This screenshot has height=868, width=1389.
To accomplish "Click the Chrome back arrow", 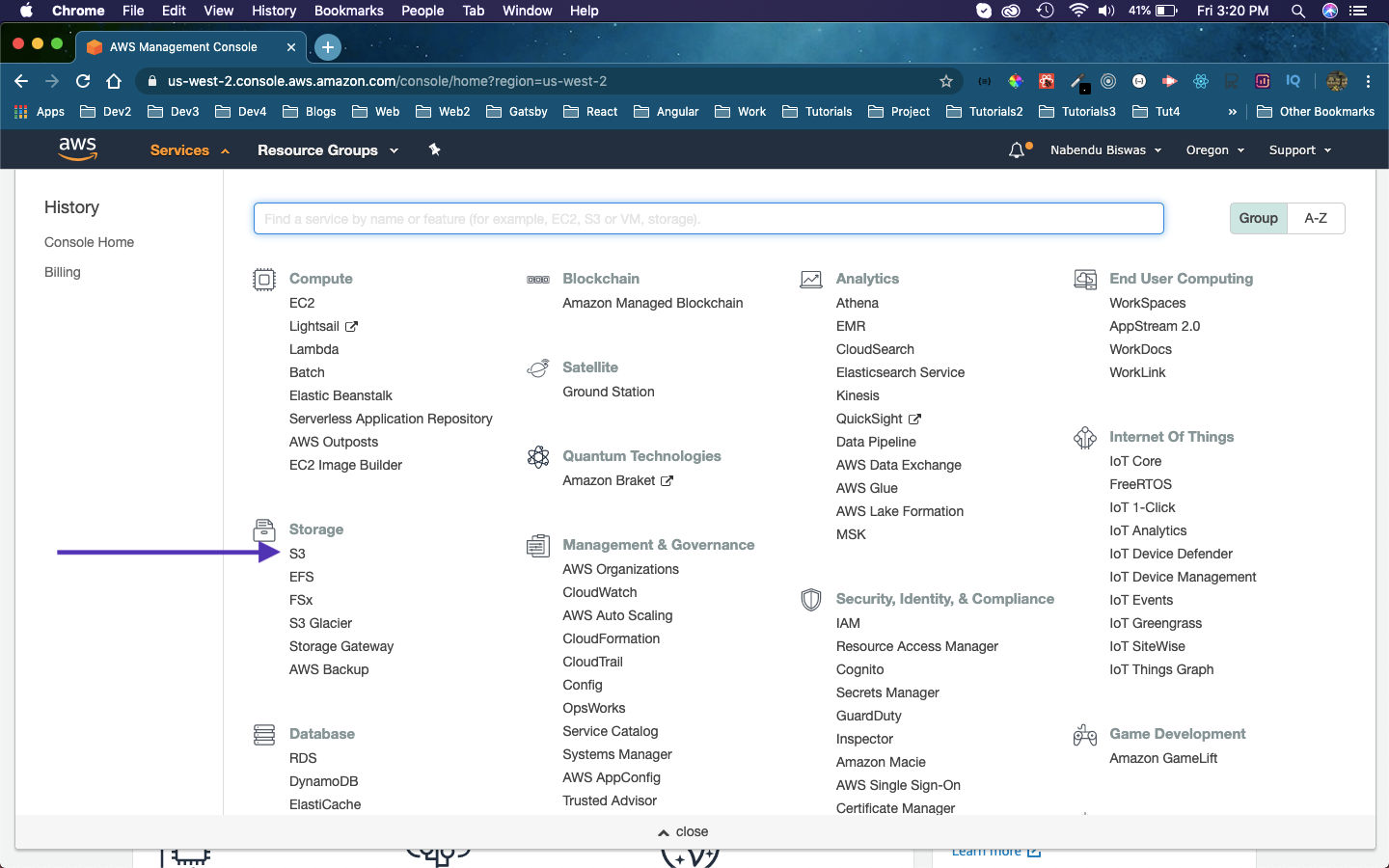I will point(21,81).
